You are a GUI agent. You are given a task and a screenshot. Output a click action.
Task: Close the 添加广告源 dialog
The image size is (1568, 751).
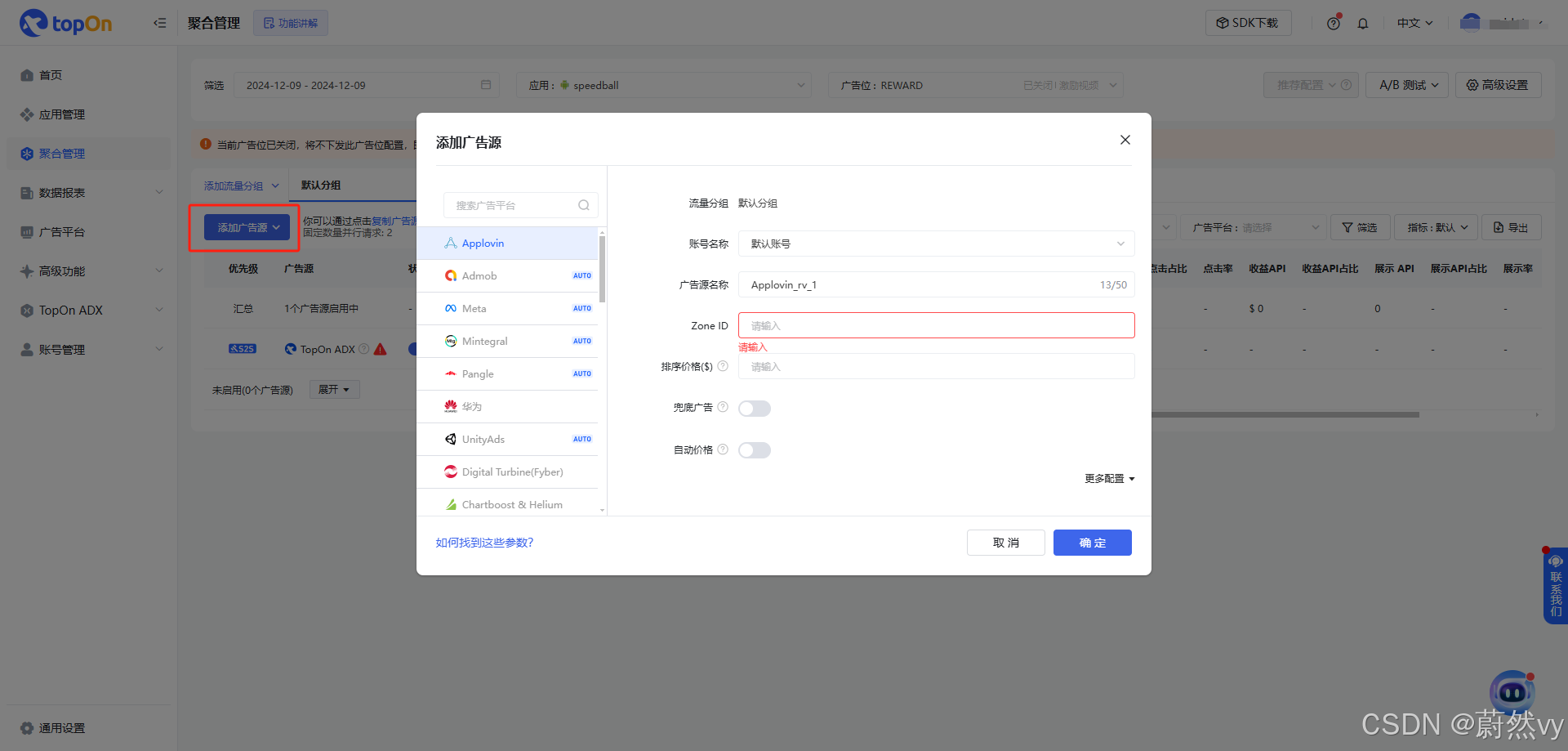(1125, 140)
